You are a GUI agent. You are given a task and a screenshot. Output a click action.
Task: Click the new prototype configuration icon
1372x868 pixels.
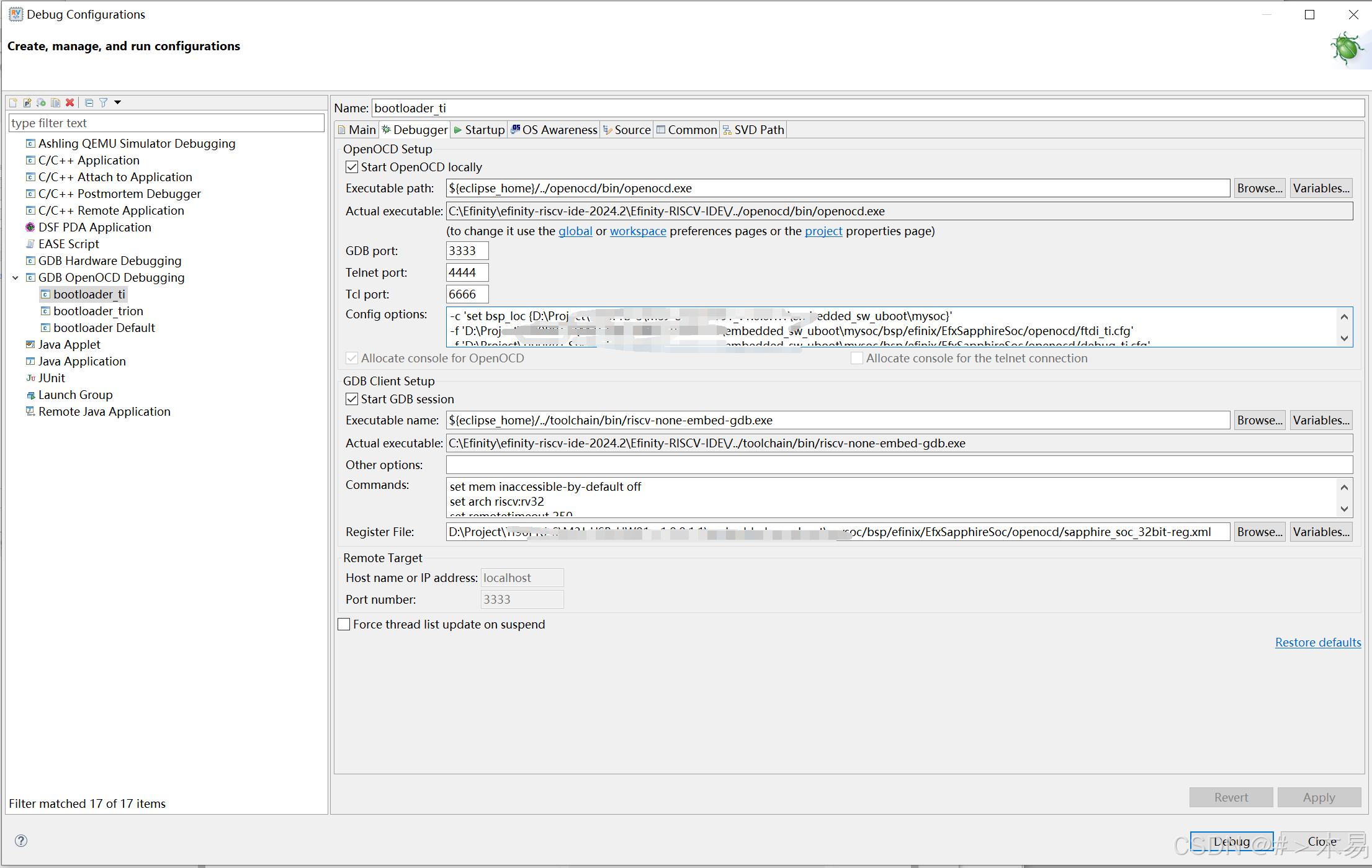[x=27, y=102]
